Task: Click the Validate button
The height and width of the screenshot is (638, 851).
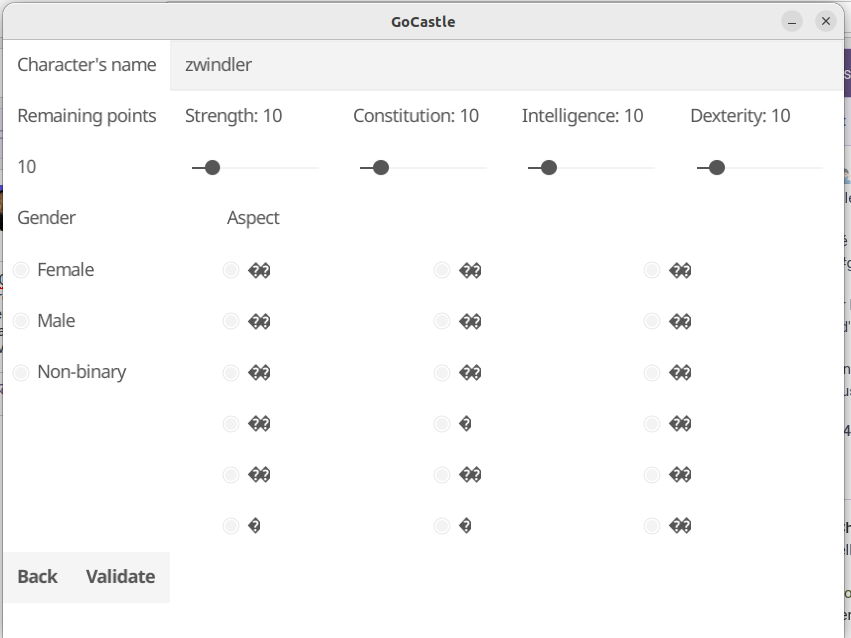Action: tap(120, 577)
